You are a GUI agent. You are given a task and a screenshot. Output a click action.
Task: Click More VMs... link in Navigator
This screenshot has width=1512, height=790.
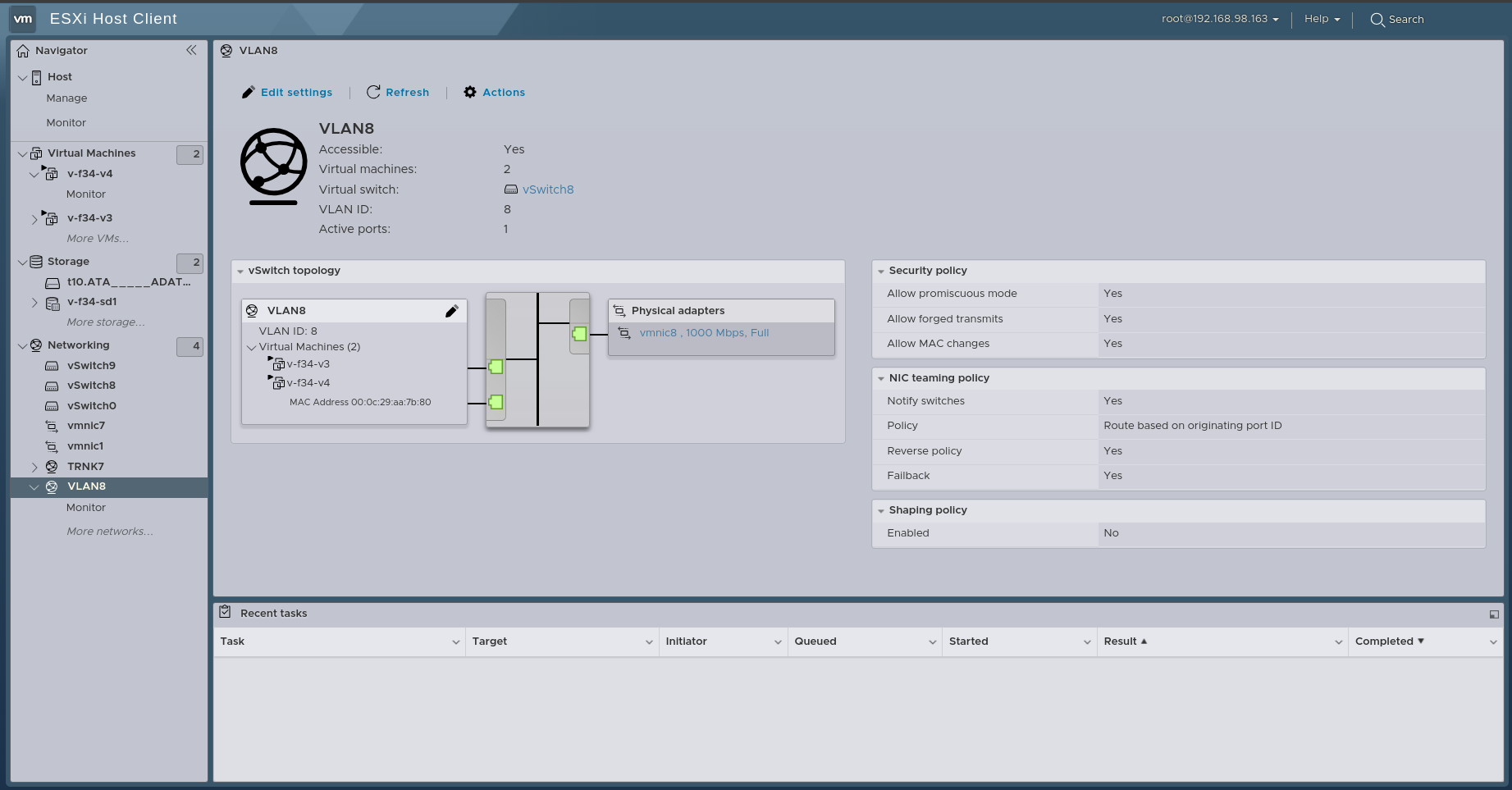(x=98, y=239)
